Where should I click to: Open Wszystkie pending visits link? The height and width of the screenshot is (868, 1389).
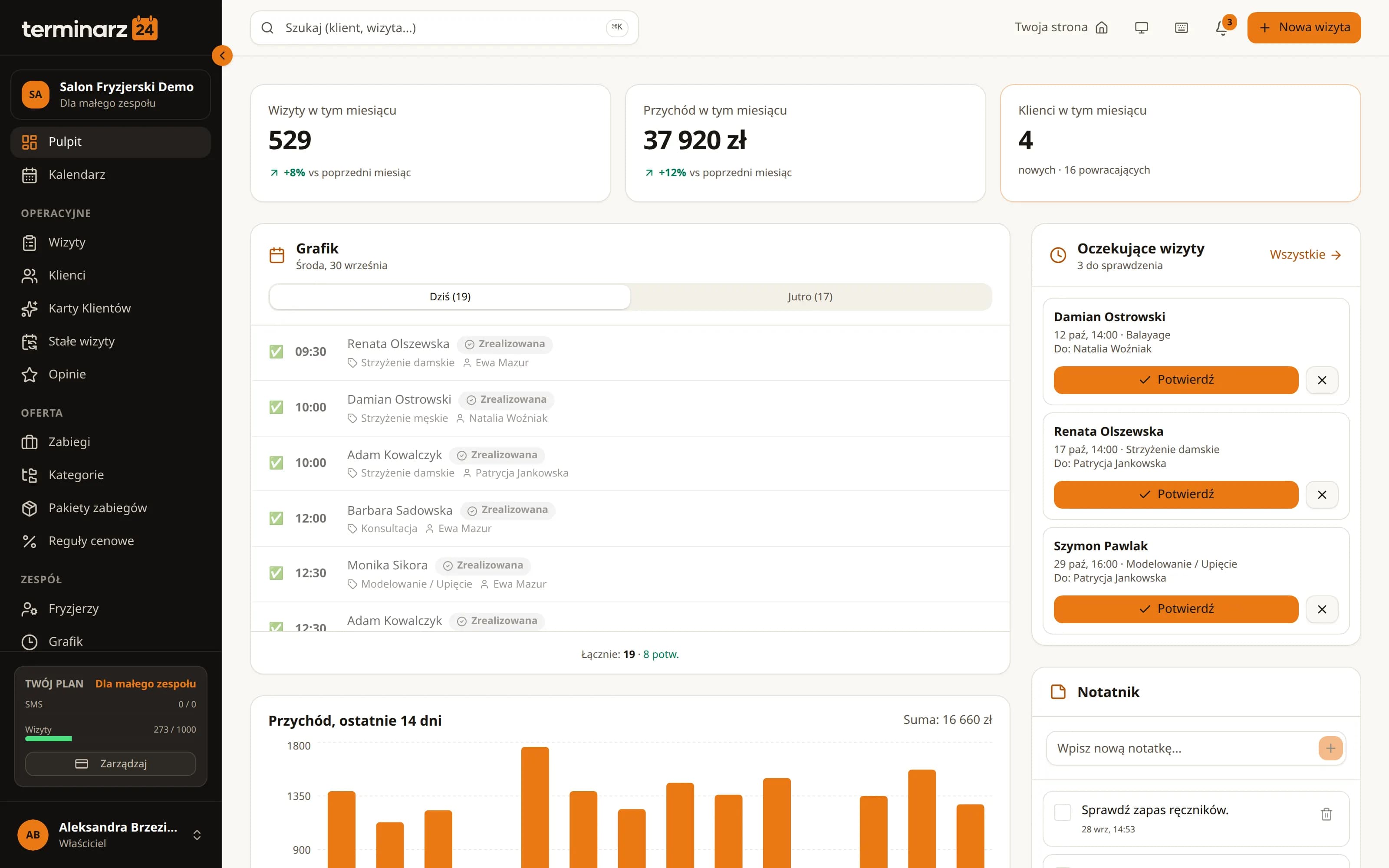[1305, 255]
